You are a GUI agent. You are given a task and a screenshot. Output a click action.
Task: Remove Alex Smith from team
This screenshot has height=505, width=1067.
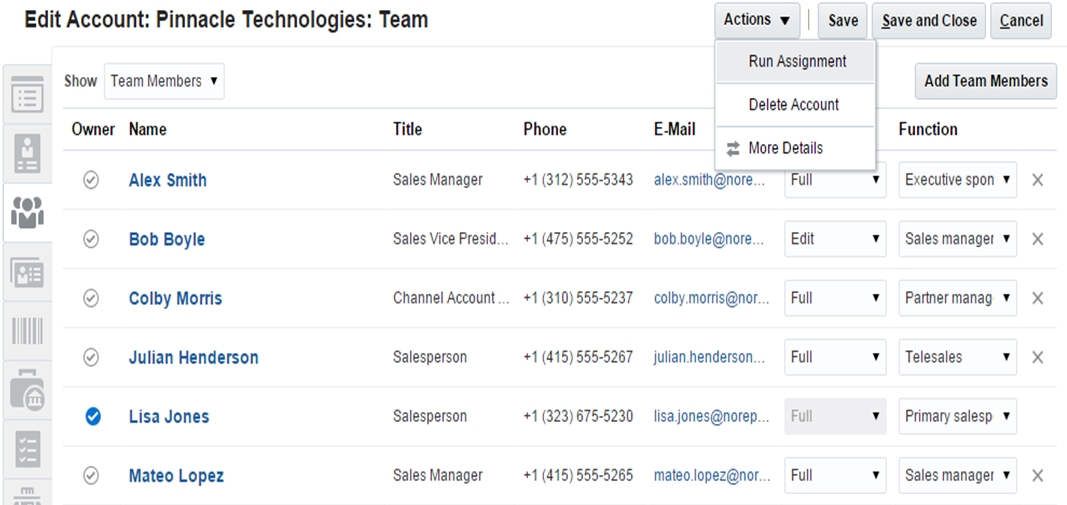[x=1037, y=180]
